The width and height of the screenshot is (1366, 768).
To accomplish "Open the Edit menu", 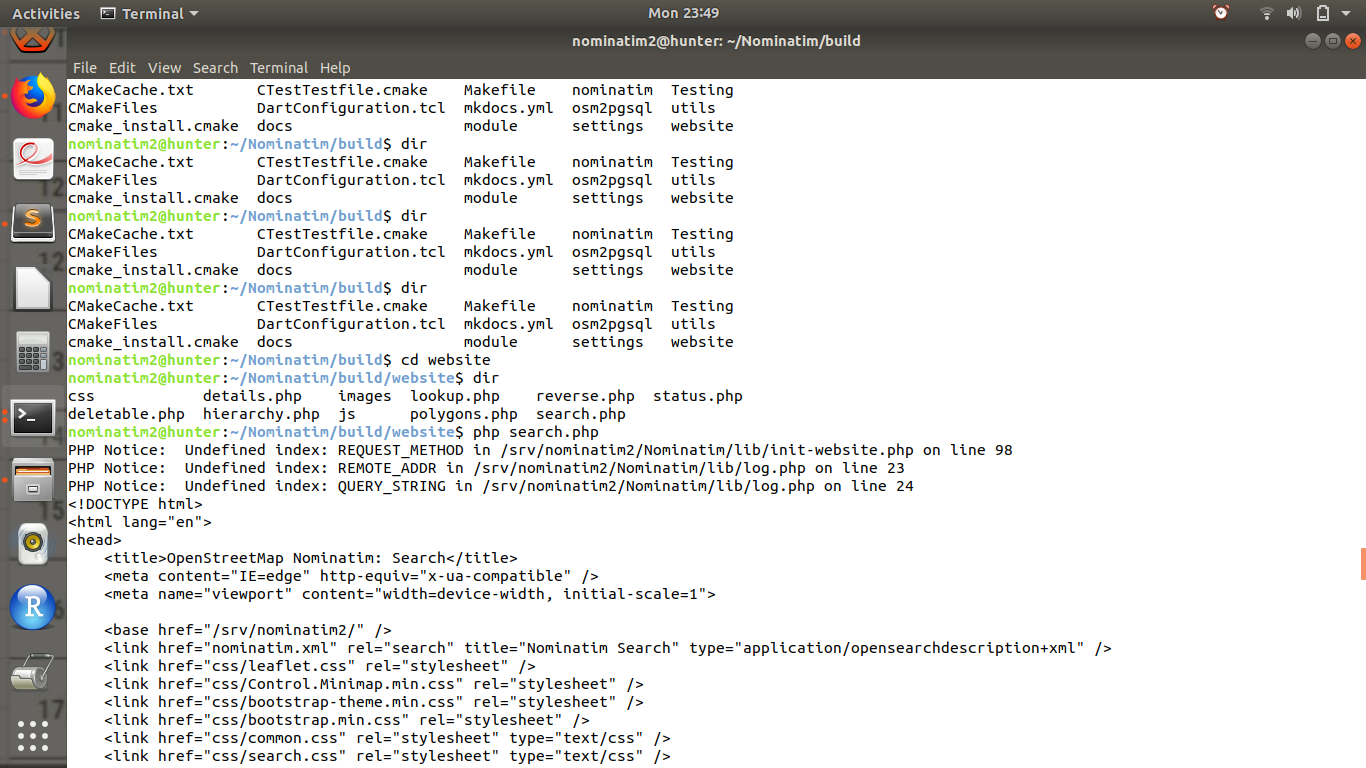I will (122, 68).
